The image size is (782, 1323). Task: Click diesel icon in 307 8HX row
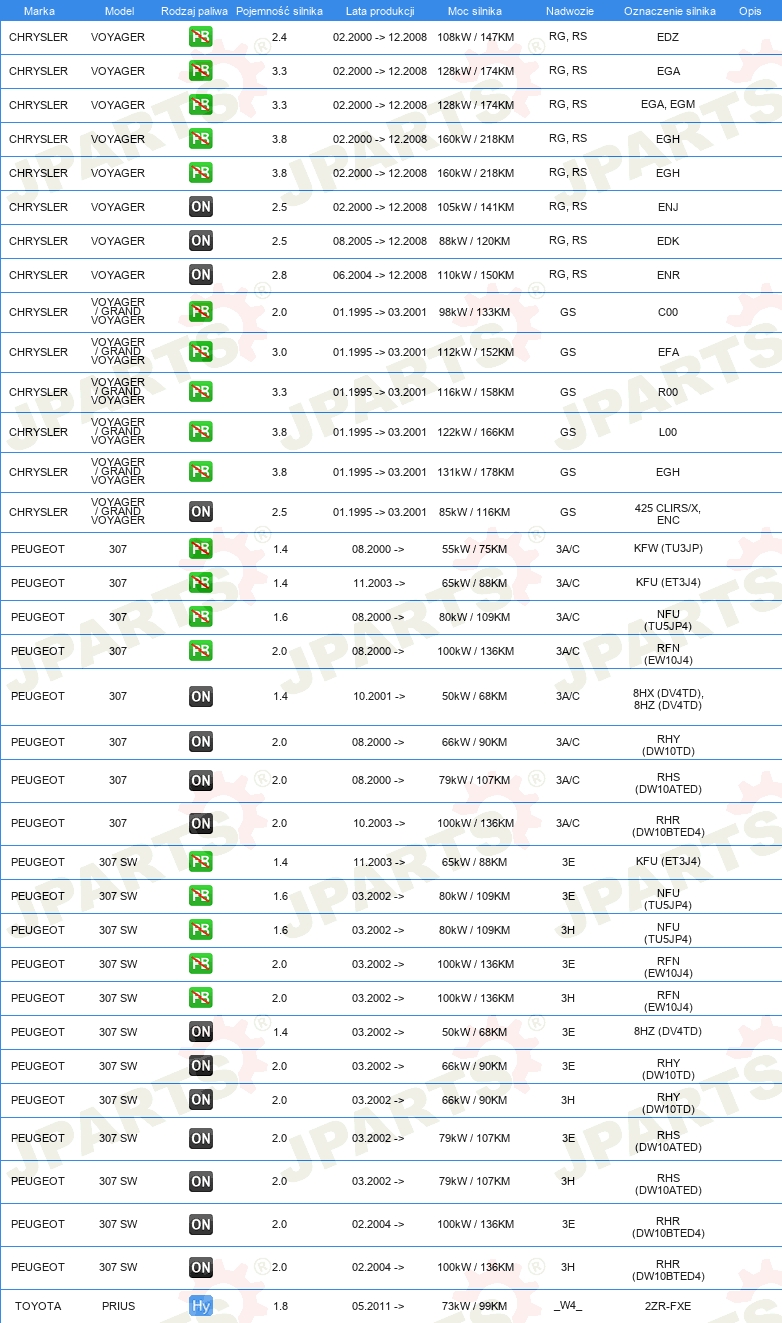point(201,696)
